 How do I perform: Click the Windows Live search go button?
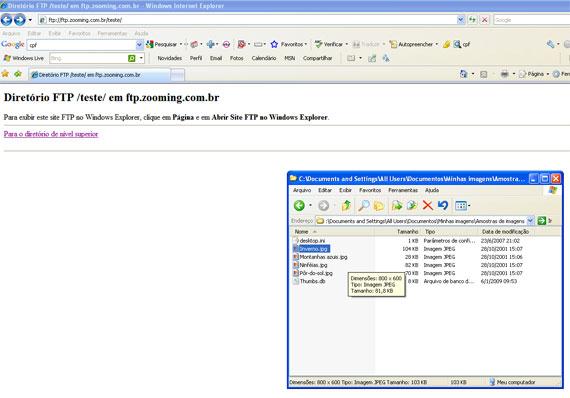pyautogui.click(x=132, y=58)
